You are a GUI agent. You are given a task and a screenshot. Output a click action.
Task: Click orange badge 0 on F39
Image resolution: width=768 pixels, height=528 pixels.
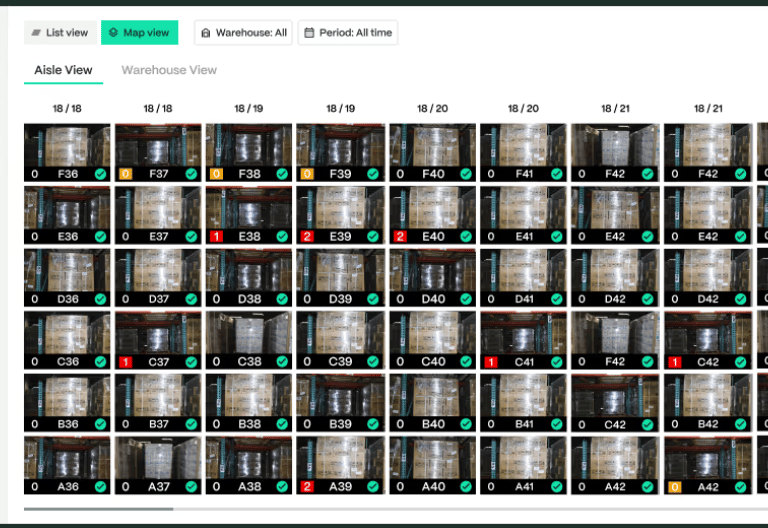click(307, 174)
